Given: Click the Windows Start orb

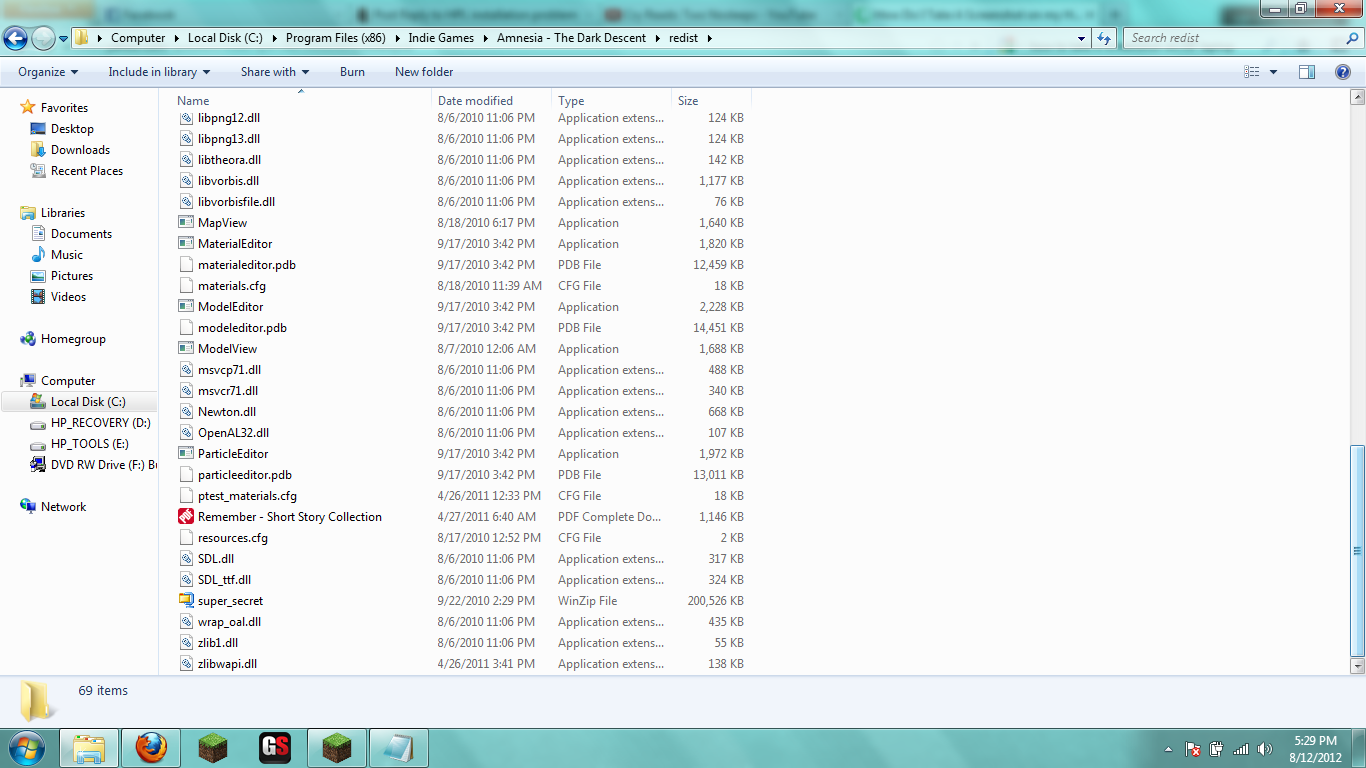Looking at the screenshot, I should pyautogui.click(x=27, y=747).
